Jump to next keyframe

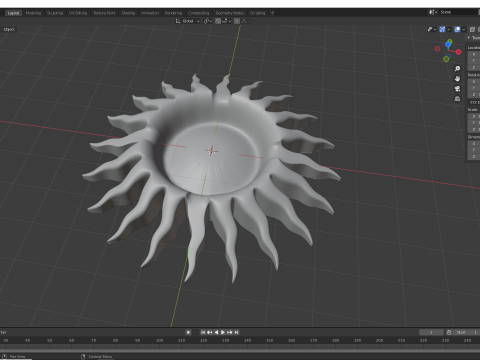click(x=230, y=332)
